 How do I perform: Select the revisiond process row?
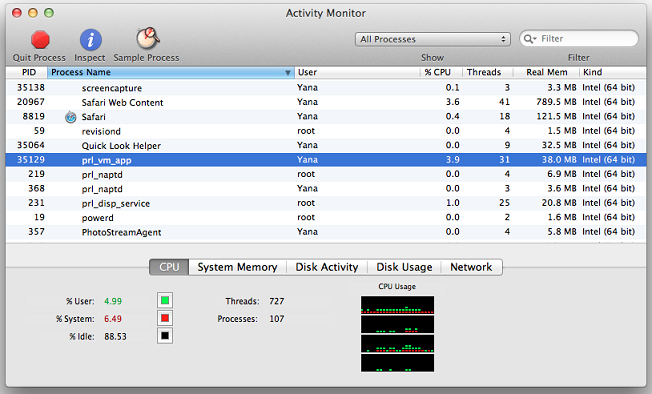(326, 131)
